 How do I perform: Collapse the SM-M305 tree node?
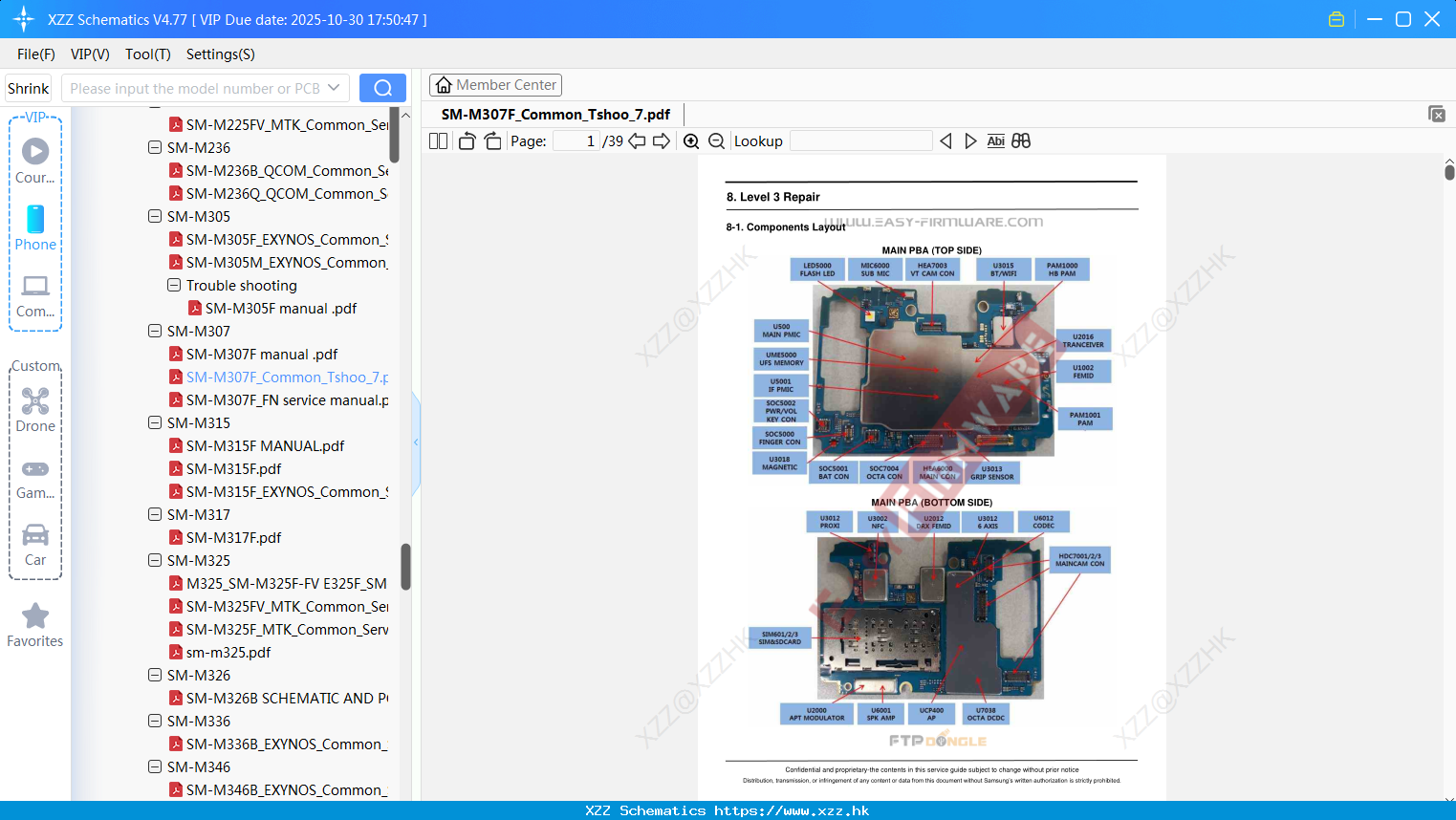tap(155, 217)
